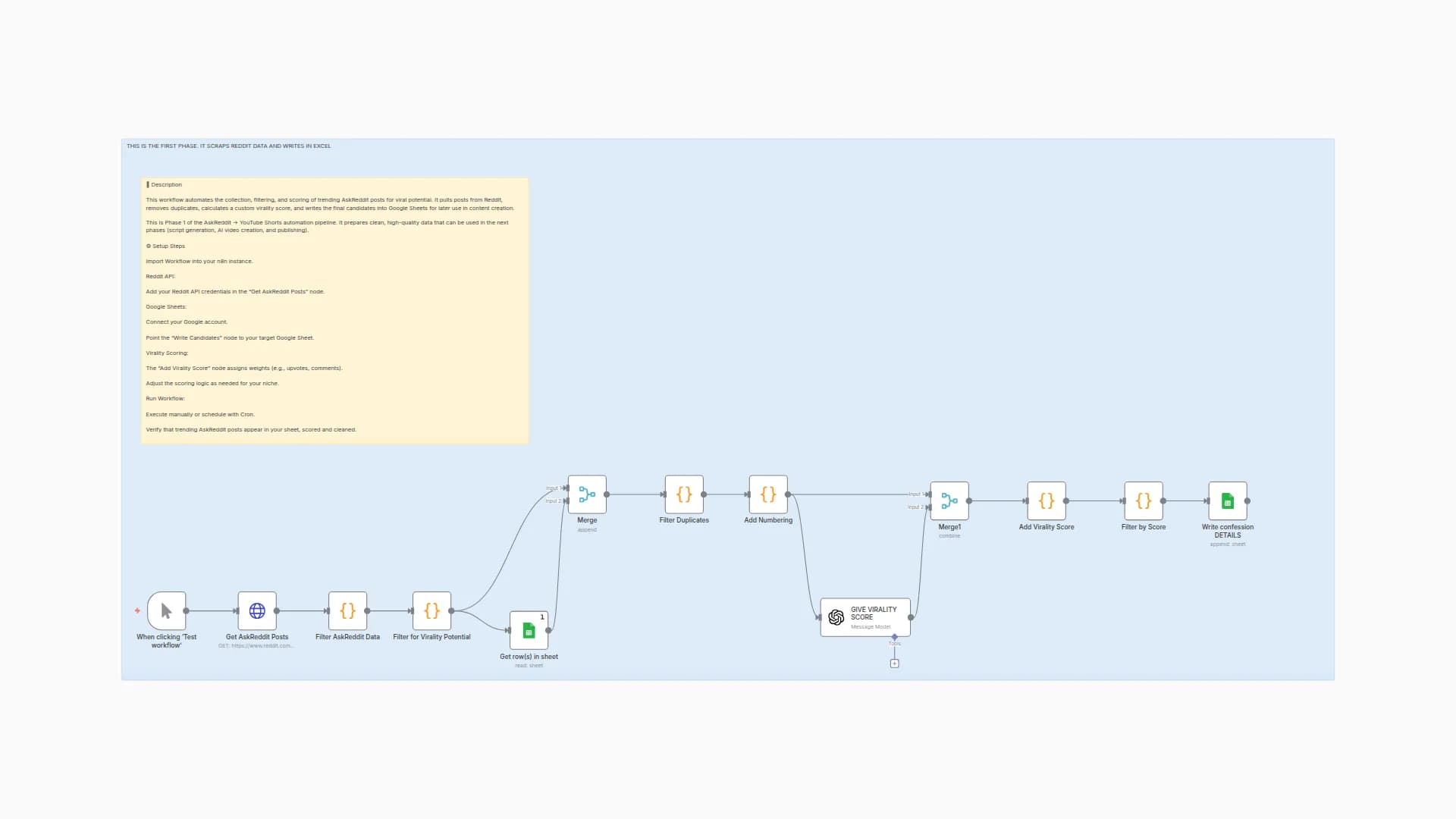Select the Get AskReddit Posts HTTP request node

point(257,611)
